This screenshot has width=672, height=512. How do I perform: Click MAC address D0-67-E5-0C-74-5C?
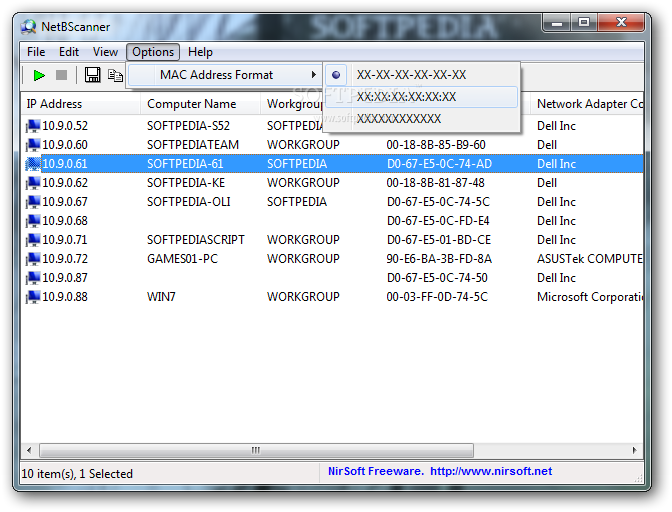(438, 202)
